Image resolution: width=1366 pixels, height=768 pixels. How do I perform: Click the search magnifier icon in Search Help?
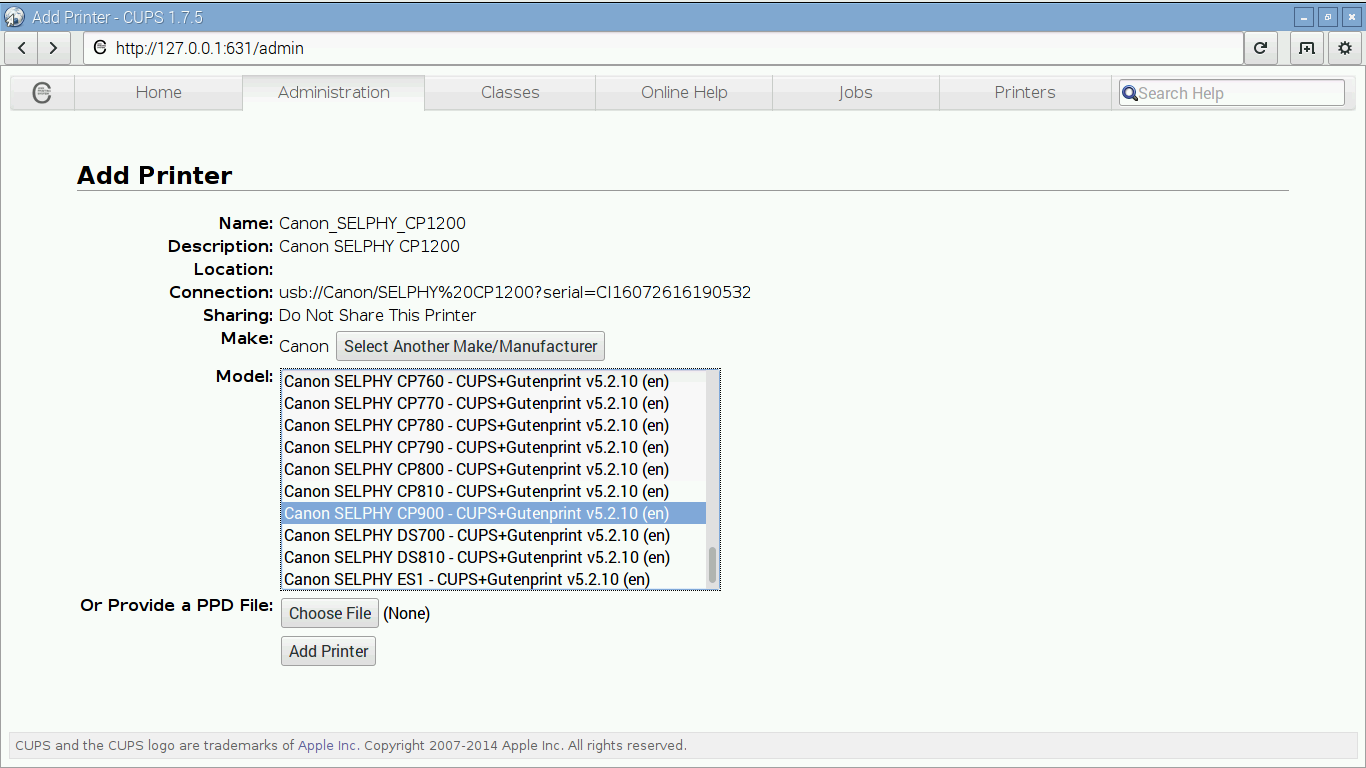coord(1130,93)
